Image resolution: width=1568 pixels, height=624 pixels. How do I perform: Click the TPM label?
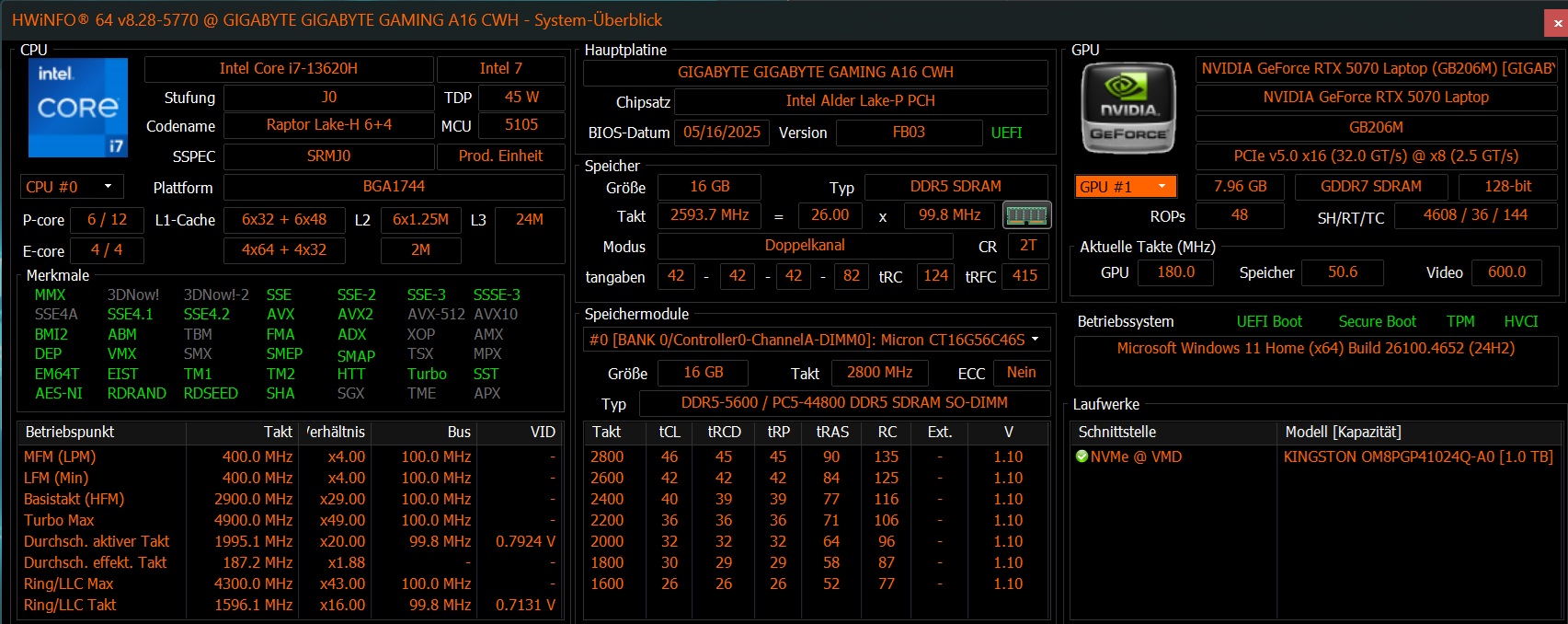[1460, 322]
